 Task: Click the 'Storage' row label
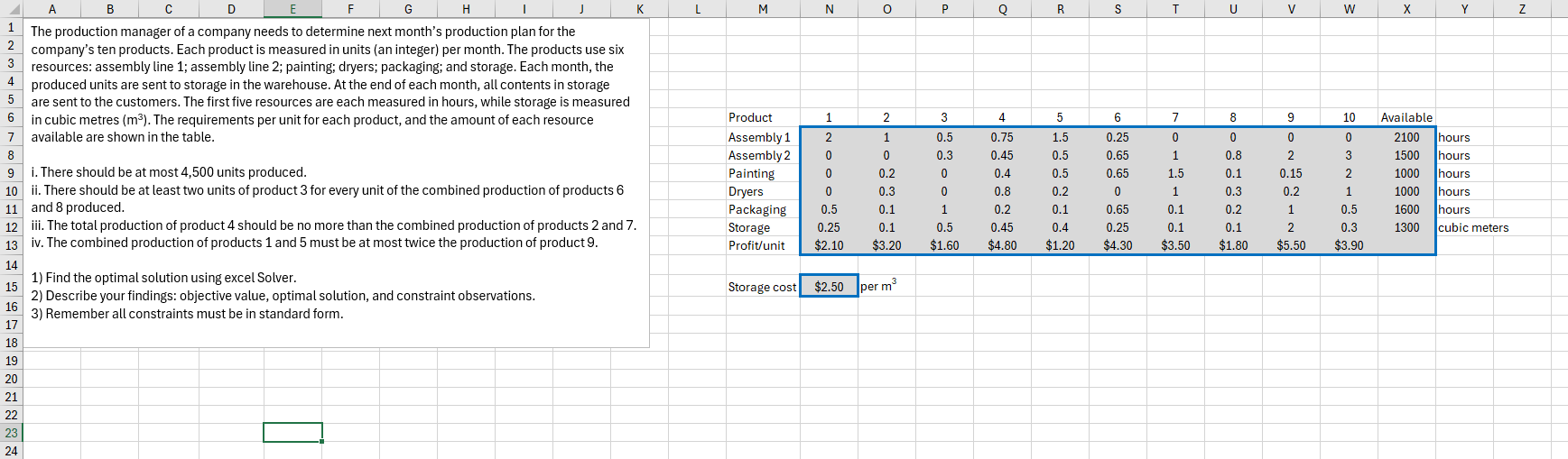point(763,227)
